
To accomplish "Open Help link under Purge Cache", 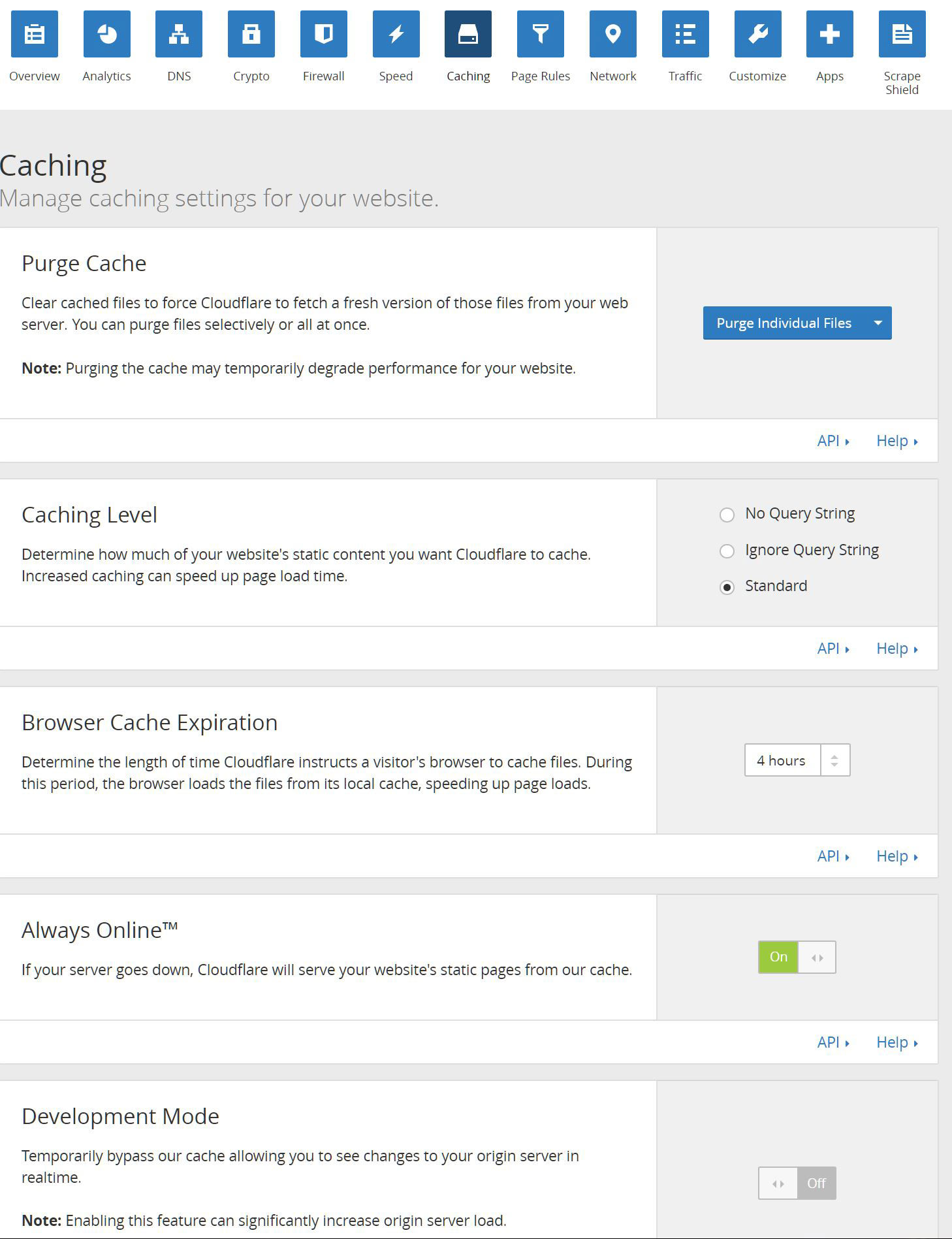I will (897, 441).
